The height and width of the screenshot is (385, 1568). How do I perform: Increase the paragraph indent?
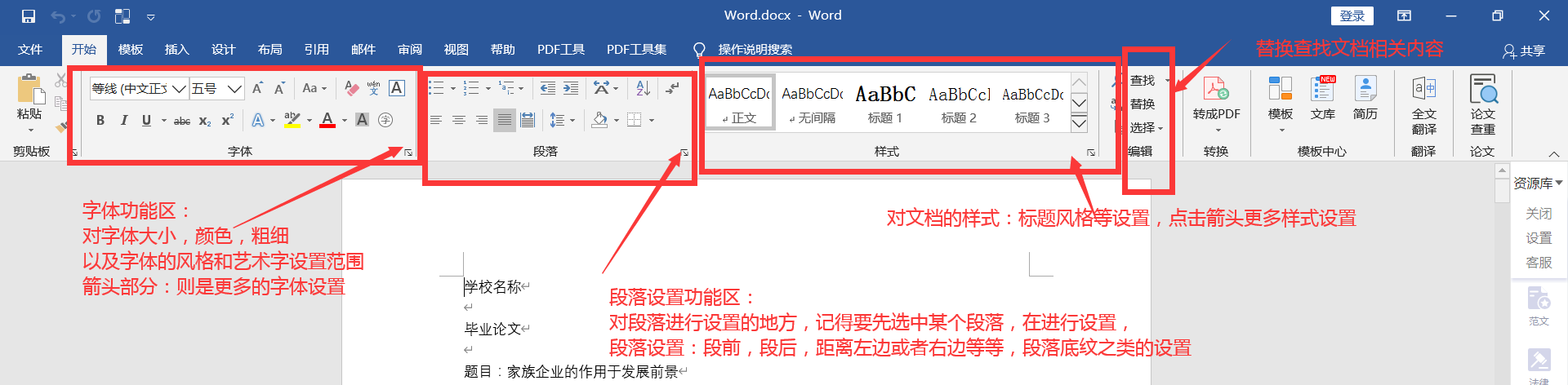pos(571,88)
